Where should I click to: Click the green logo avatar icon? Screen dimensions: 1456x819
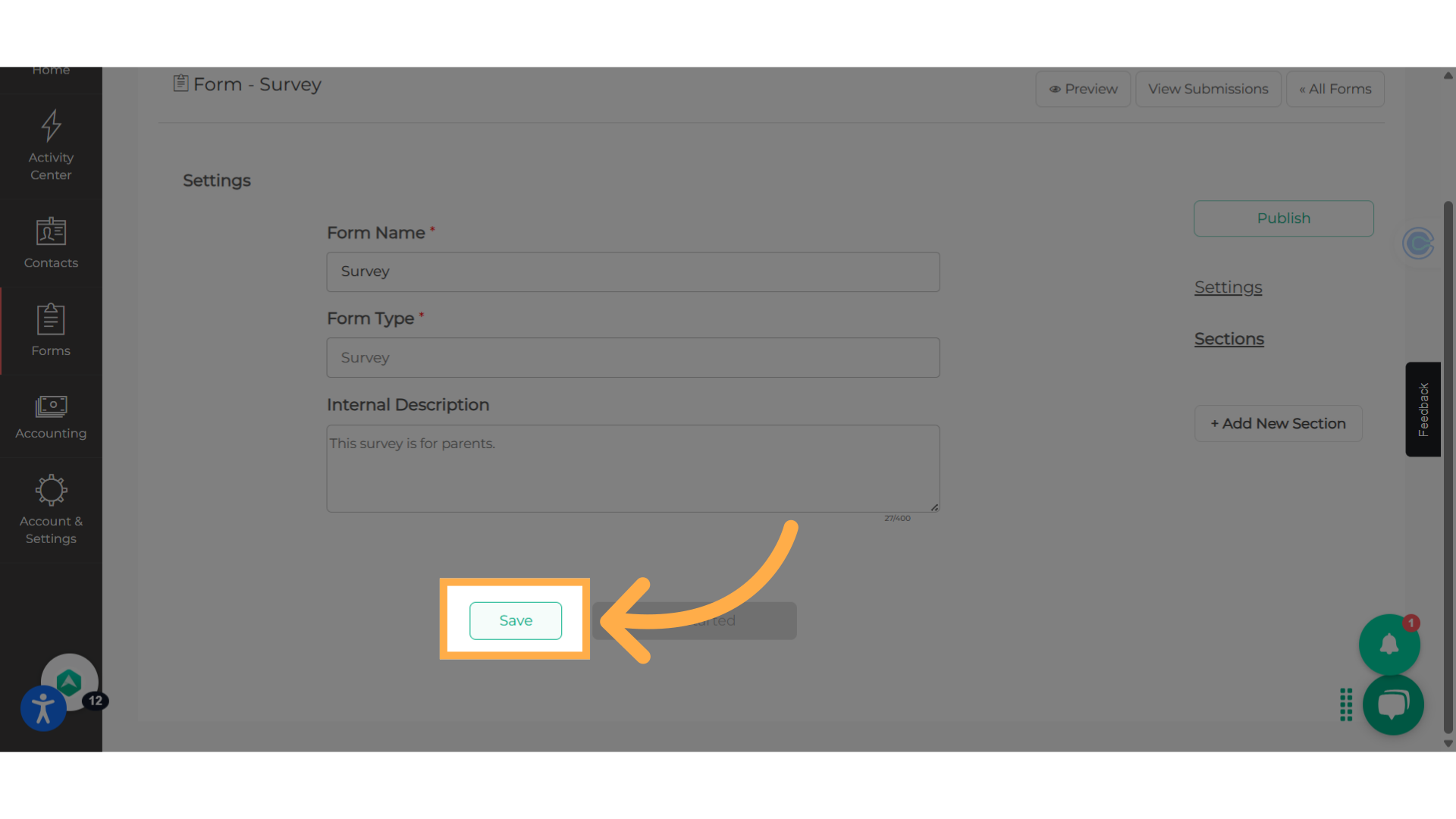coord(69,682)
